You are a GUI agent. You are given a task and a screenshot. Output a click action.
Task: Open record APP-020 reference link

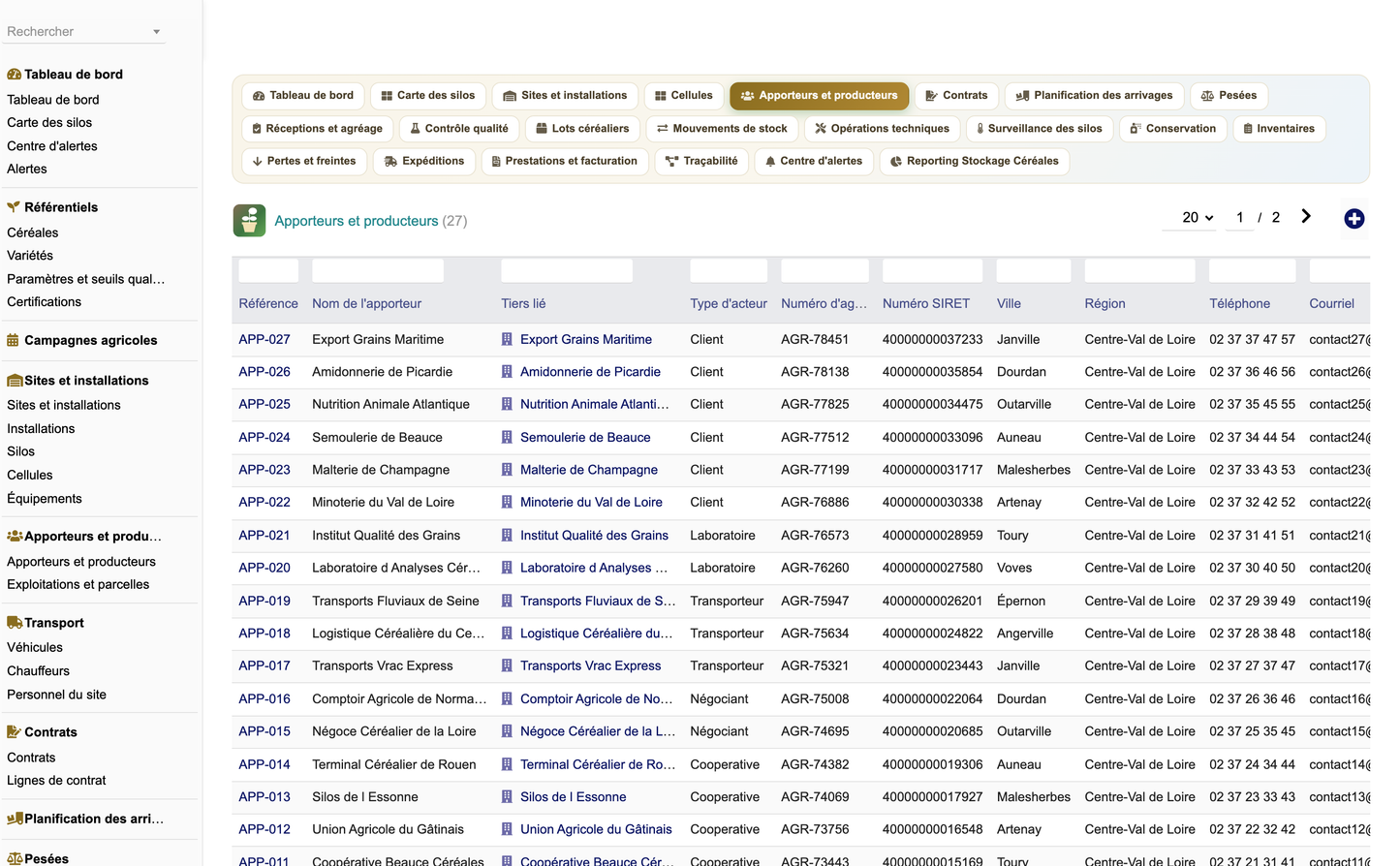pos(264,568)
